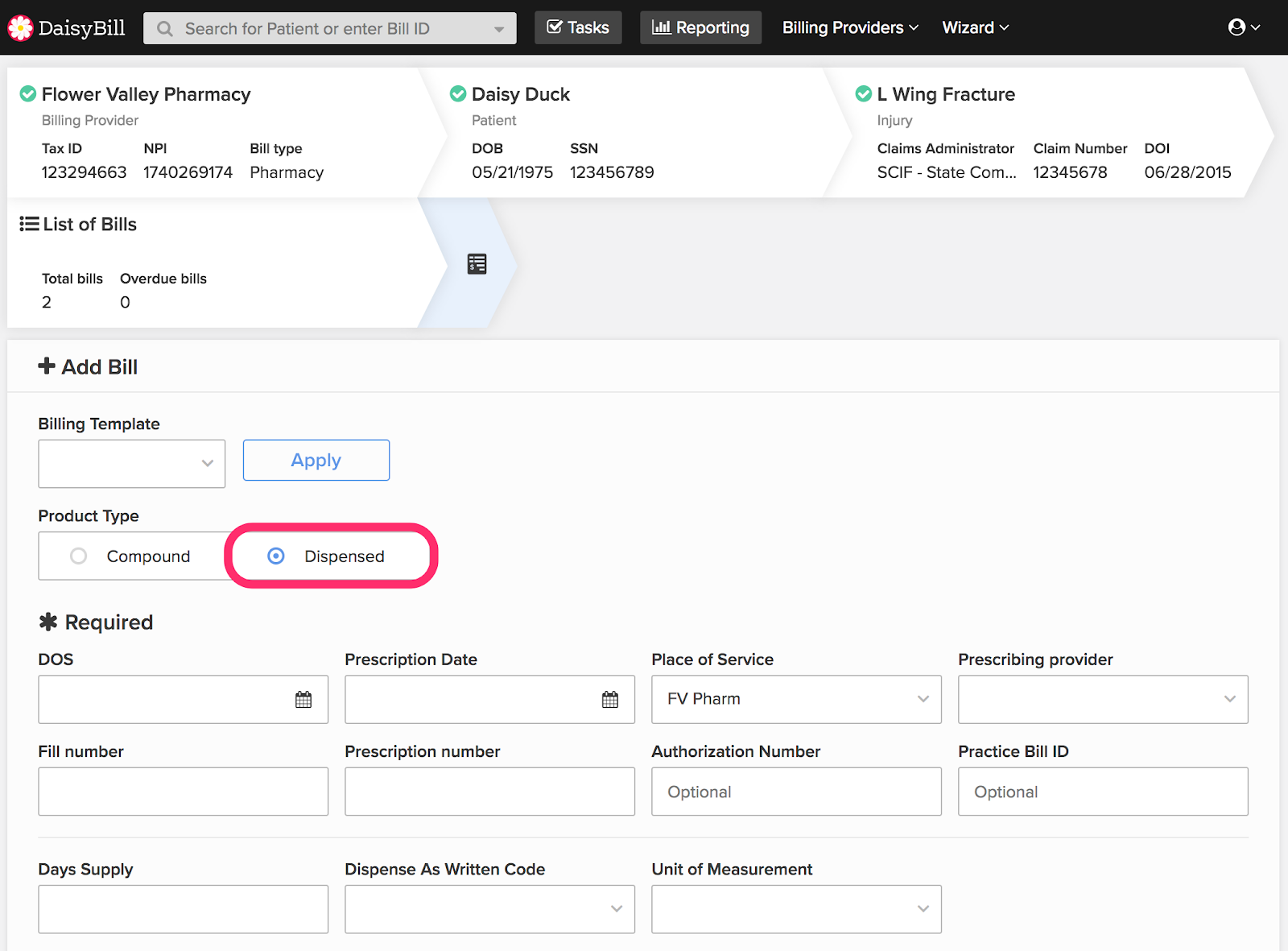The image size is (1288, 951).
Task: Select the Dispensed product type radio button
Action: [276, 556]
